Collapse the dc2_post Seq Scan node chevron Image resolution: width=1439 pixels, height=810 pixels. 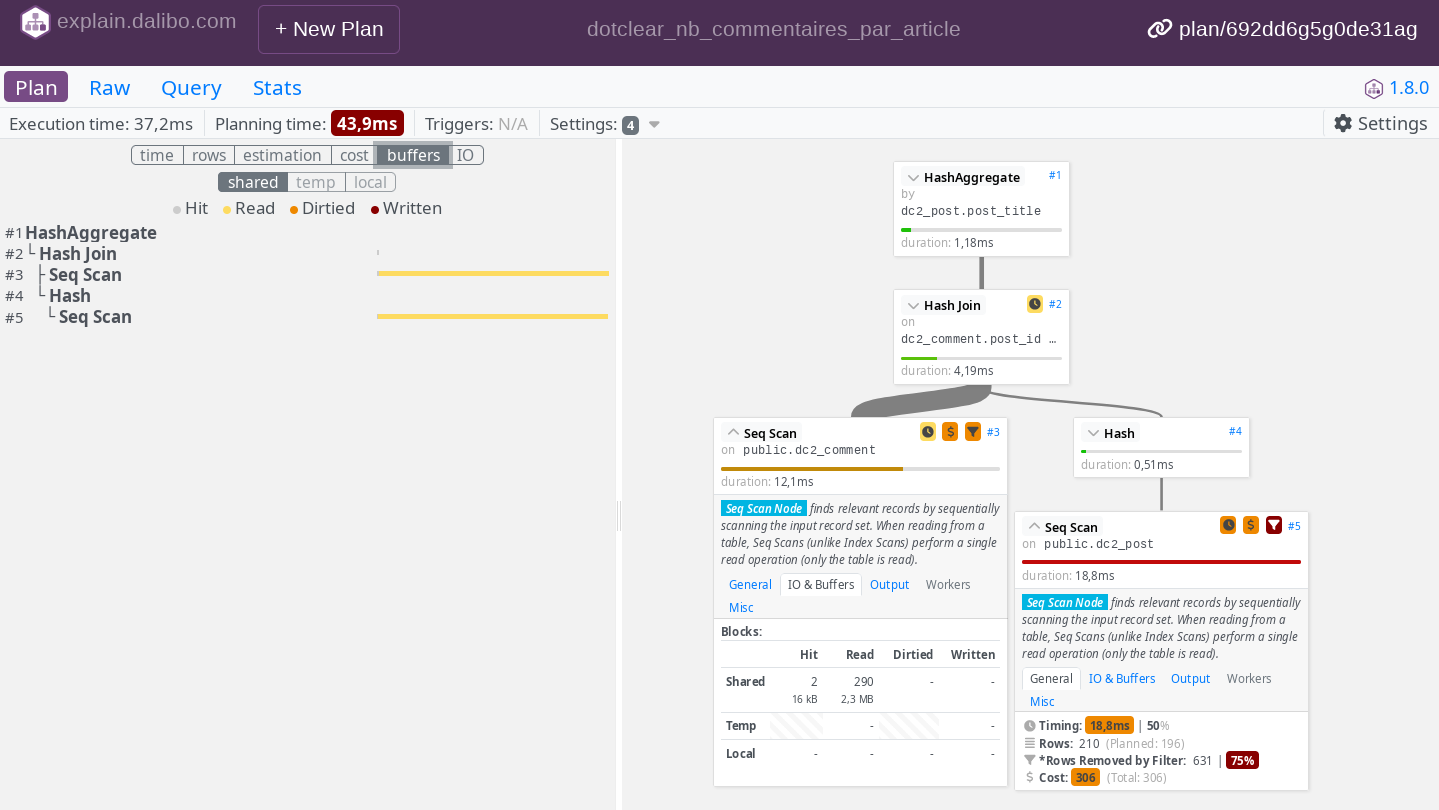[x=1034, y=527]
